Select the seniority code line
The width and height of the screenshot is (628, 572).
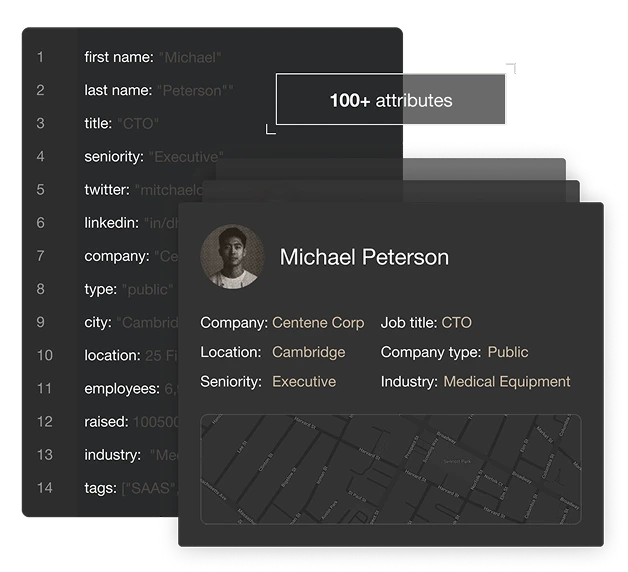[x=154, y=156]
